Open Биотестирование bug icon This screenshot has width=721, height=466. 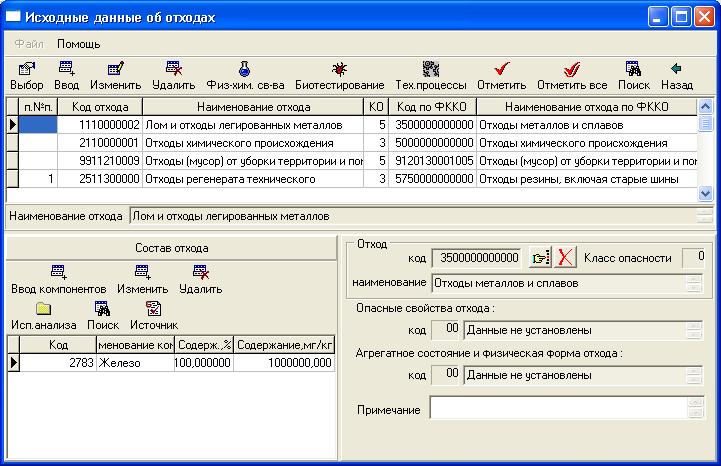click(339, 69)
